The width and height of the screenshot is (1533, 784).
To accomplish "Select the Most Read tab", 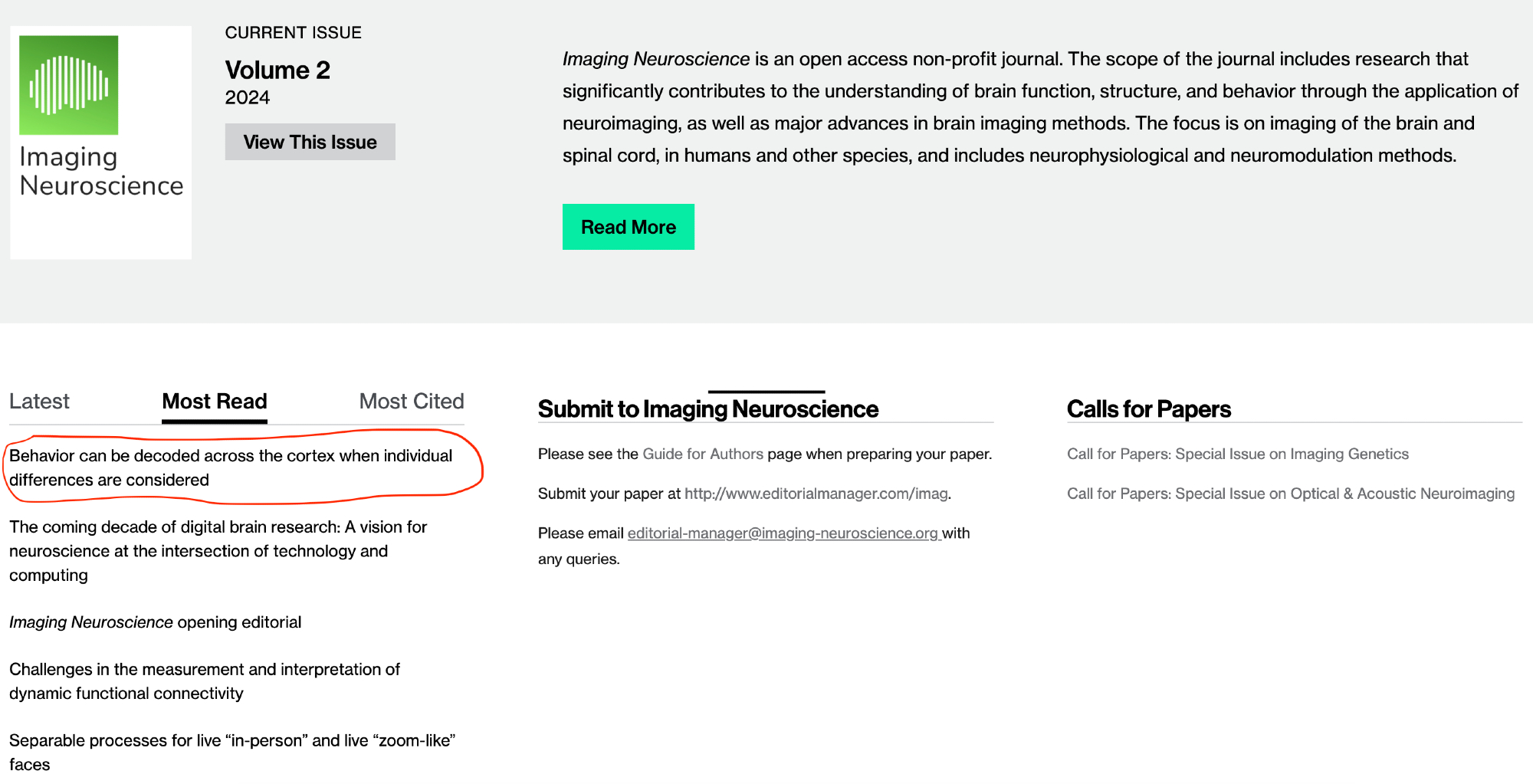I will (x=215, y=402).
